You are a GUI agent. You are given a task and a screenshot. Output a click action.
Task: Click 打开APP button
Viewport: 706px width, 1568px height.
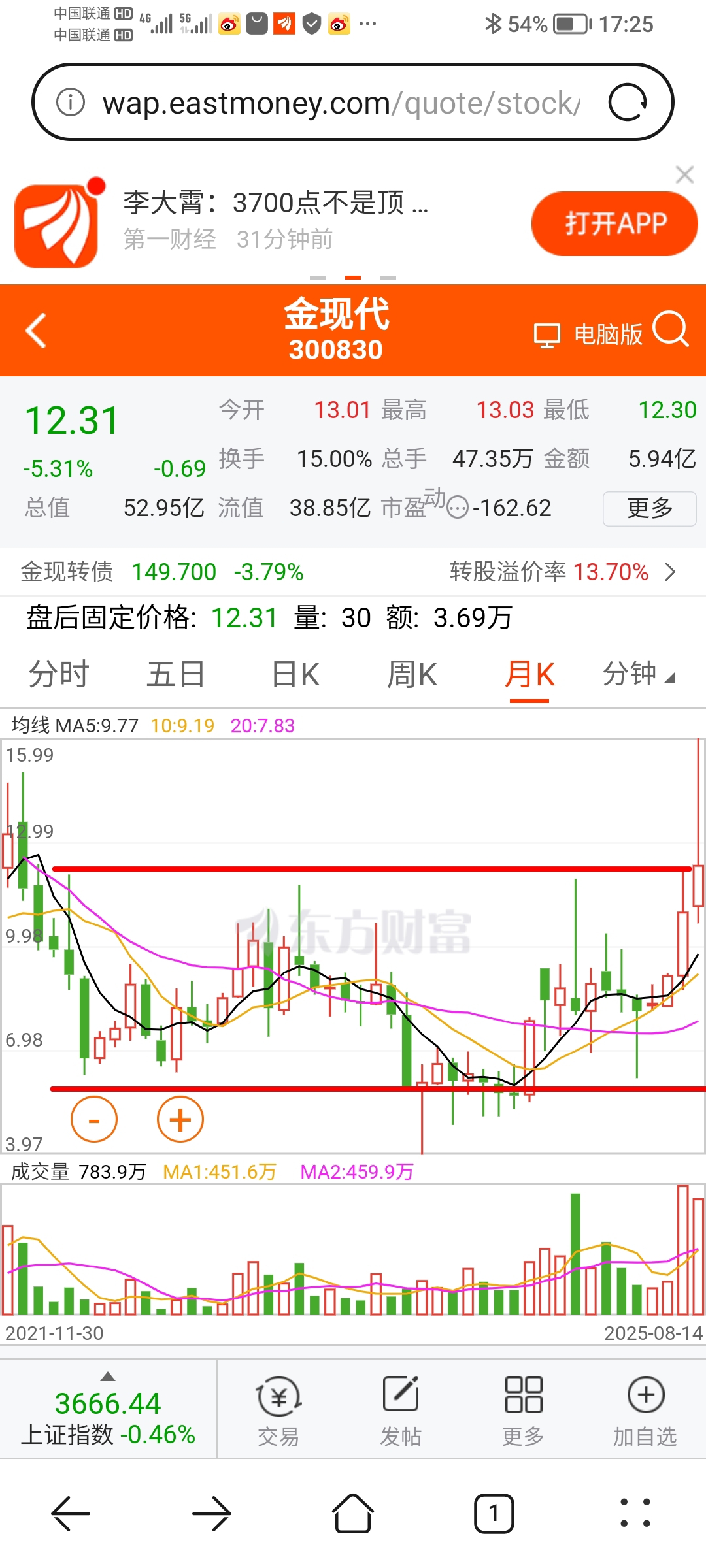[x=614, y=223]
